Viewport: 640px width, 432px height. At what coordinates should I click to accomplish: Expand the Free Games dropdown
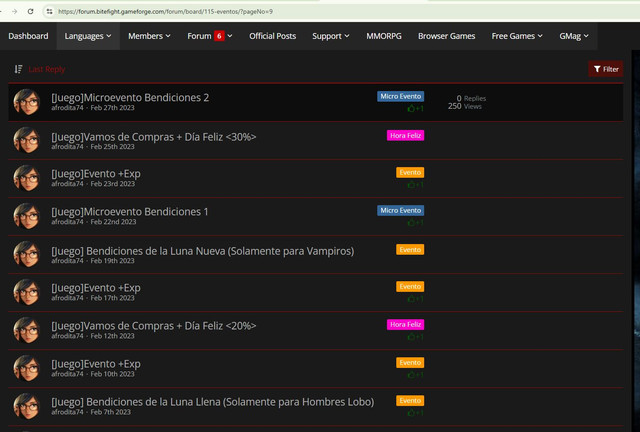pyautogui.click(x=517, y=36)
